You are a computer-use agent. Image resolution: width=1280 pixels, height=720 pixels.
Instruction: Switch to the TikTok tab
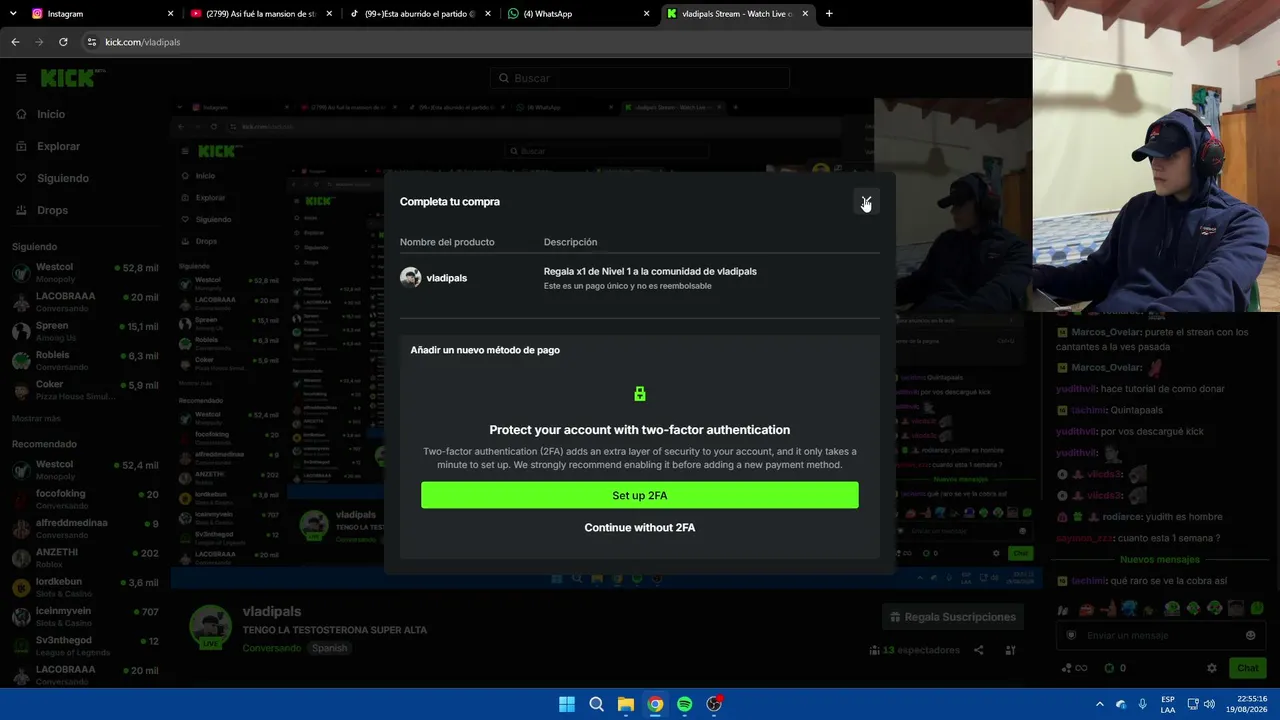point(420,14)
